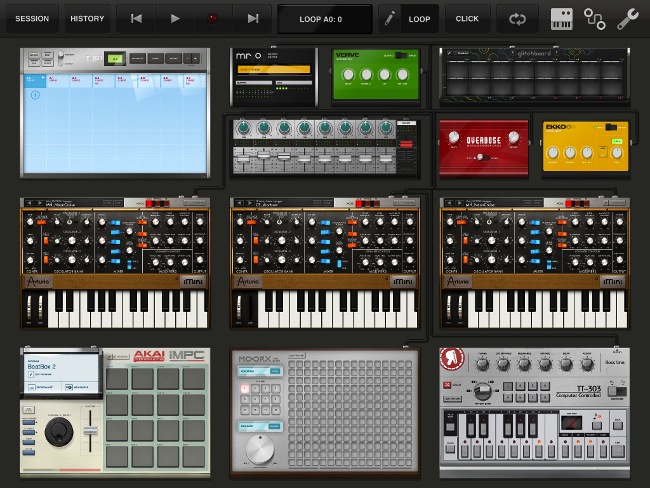Turn the black data wheel on iMPC

[x=59, y=432]
